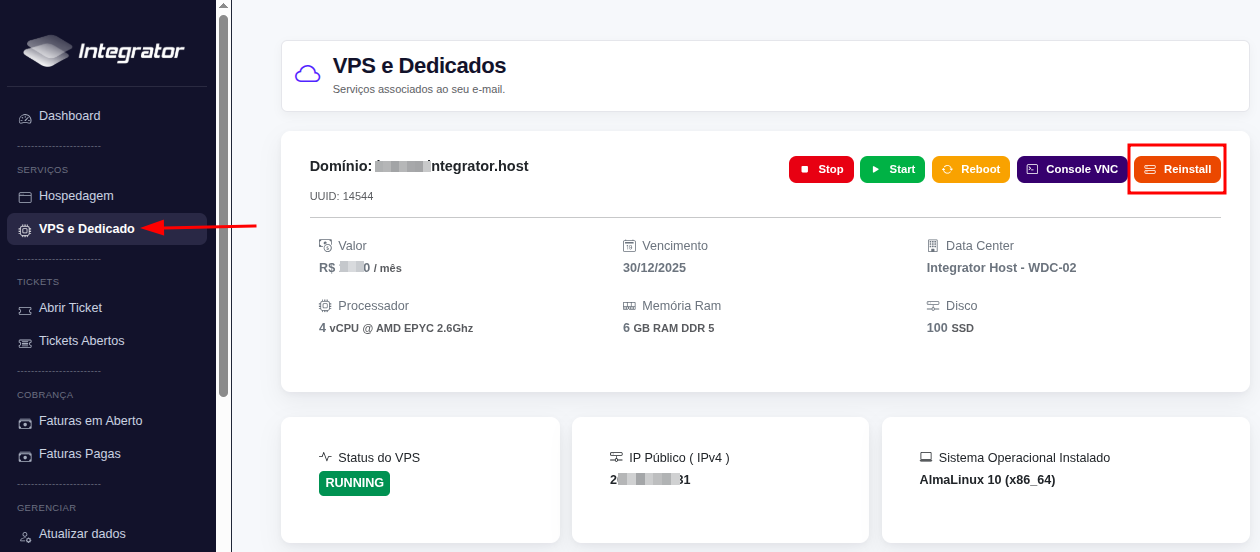Open Console VNC

(x=1072, y=170)
